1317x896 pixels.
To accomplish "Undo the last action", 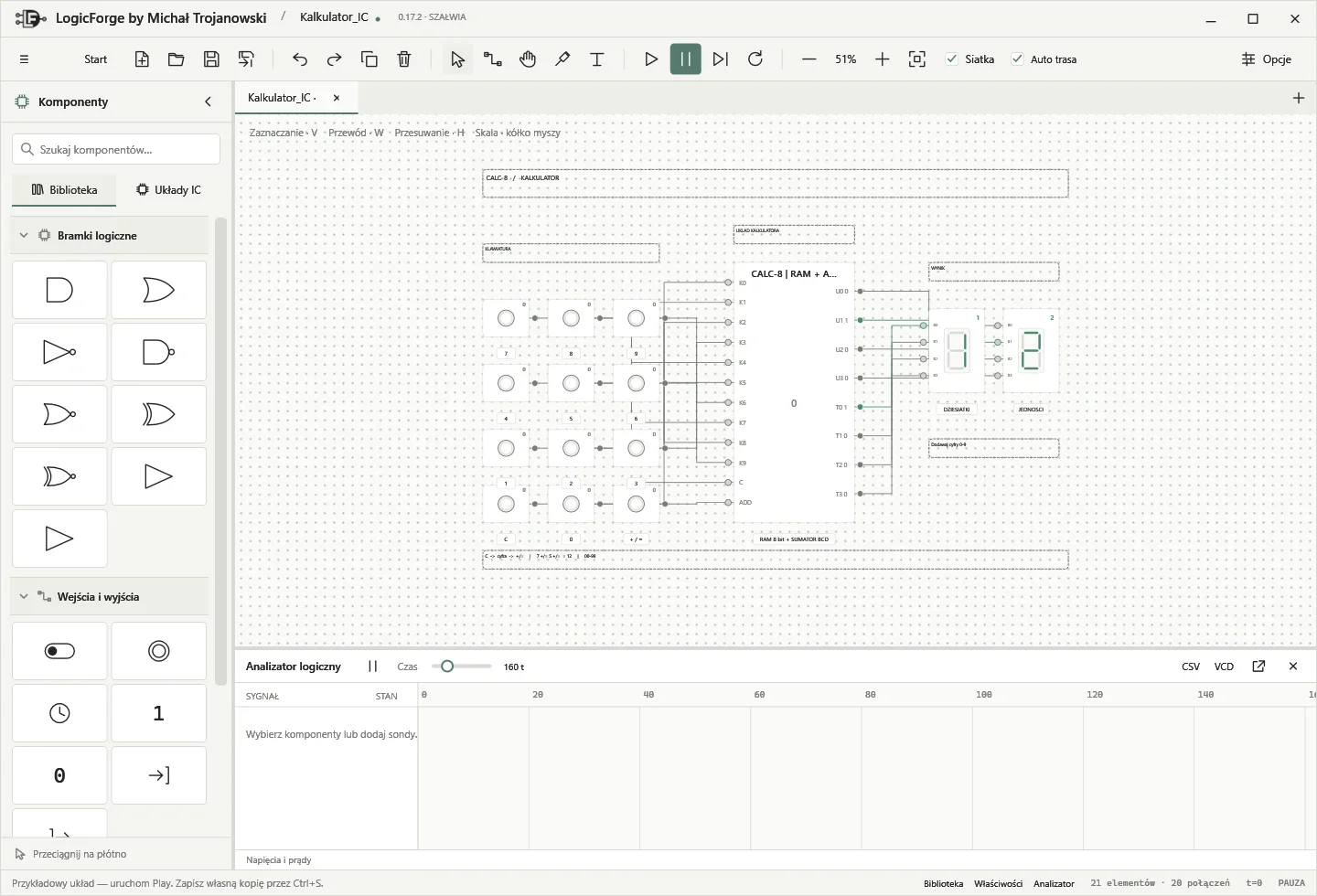I will point(300,59).
